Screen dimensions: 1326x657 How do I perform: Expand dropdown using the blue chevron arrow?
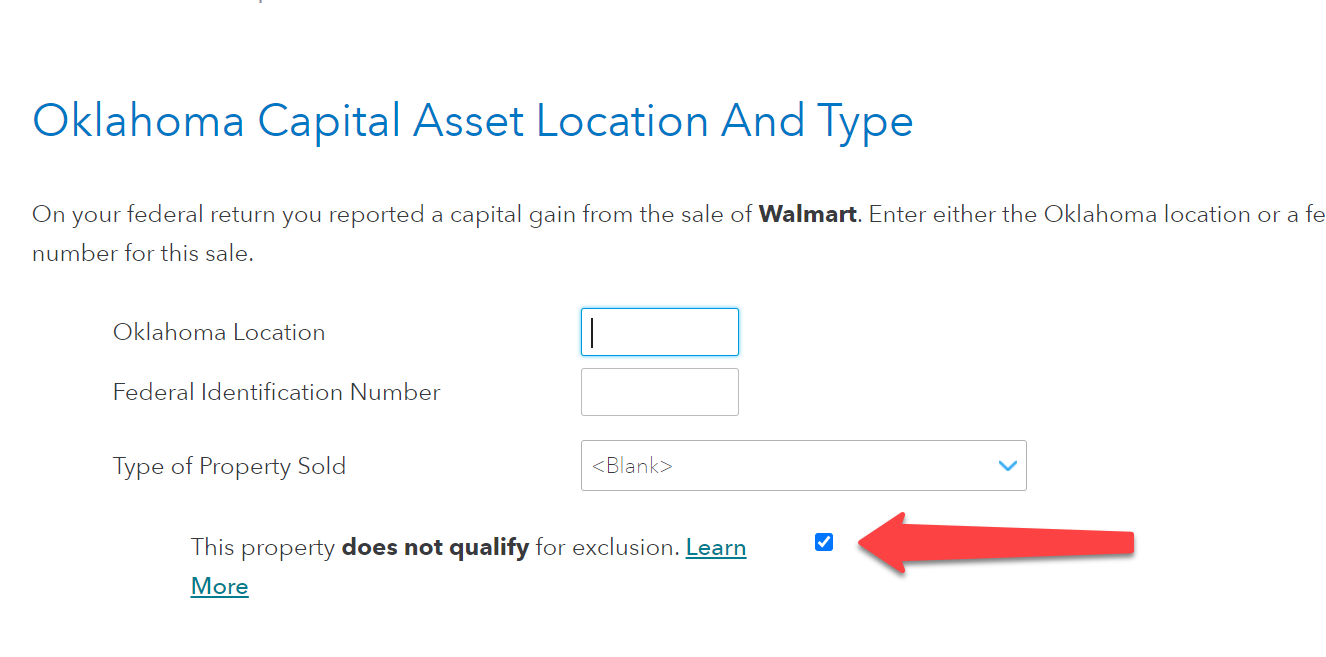pos(1008,466)
